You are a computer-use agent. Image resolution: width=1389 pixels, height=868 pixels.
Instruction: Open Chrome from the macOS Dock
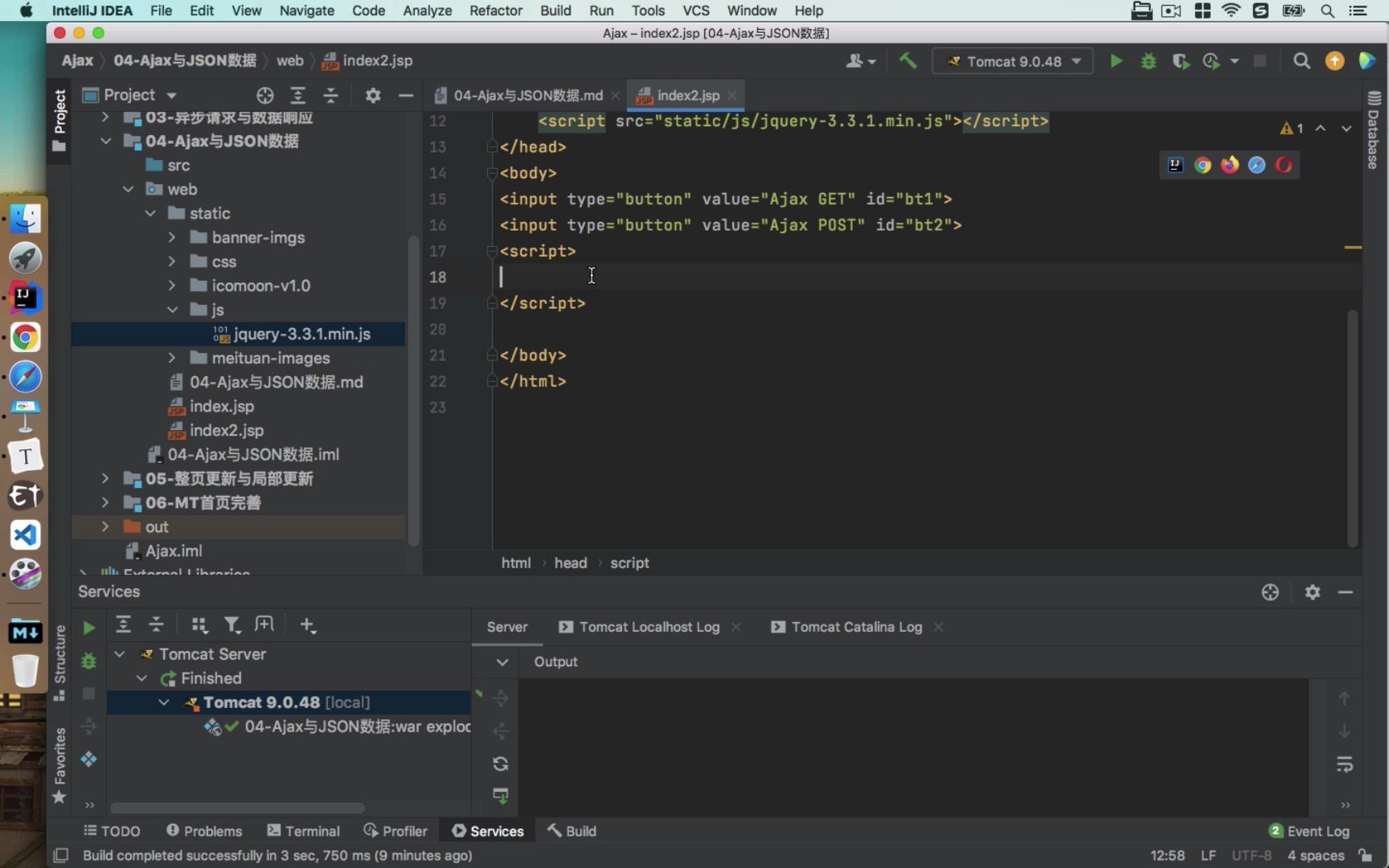coord(25,338)
